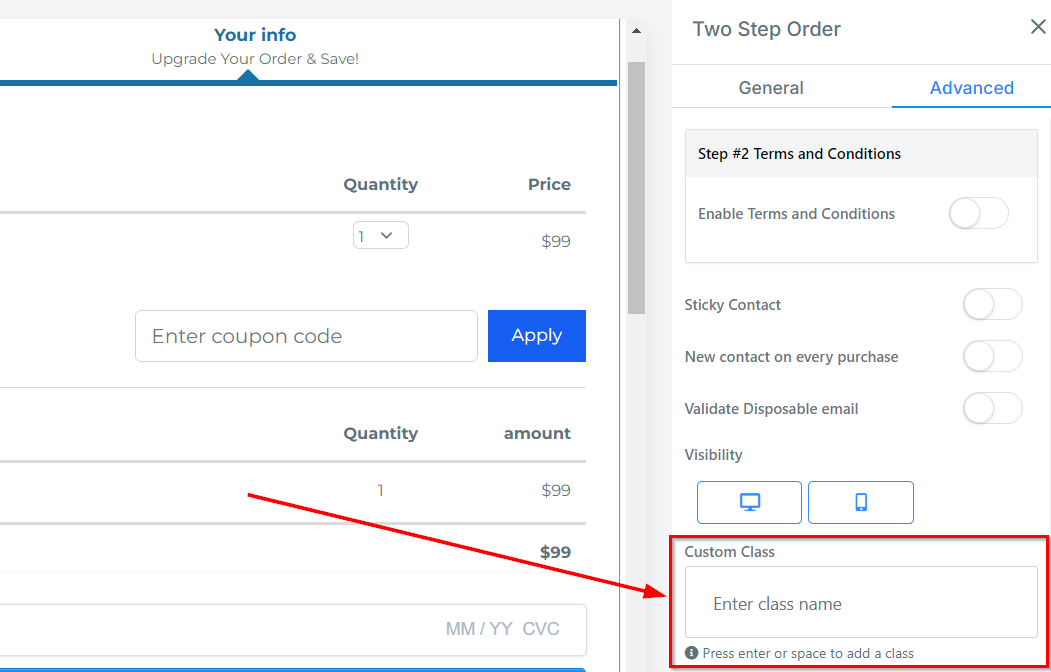Click the desktop visibility icon

tap(749, 502)
